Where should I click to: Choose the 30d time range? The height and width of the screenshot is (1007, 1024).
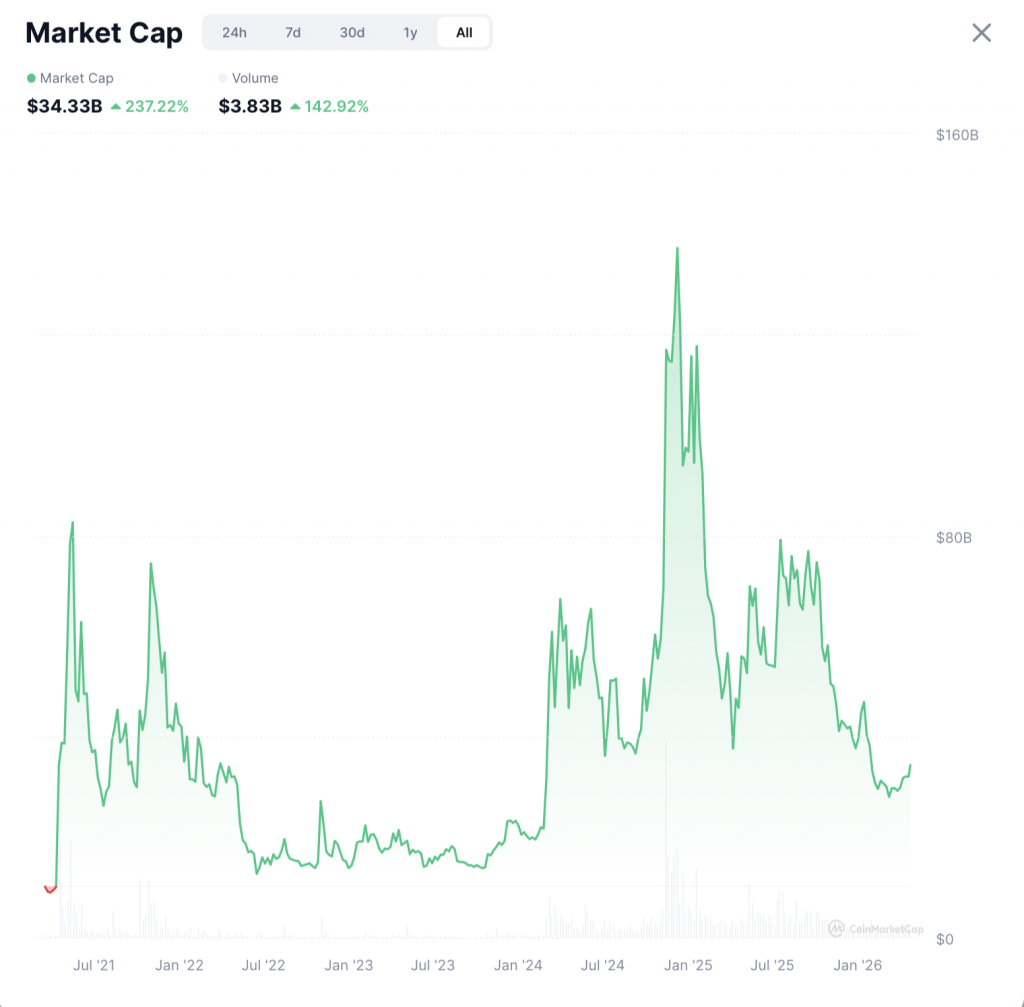pos(352,33)
